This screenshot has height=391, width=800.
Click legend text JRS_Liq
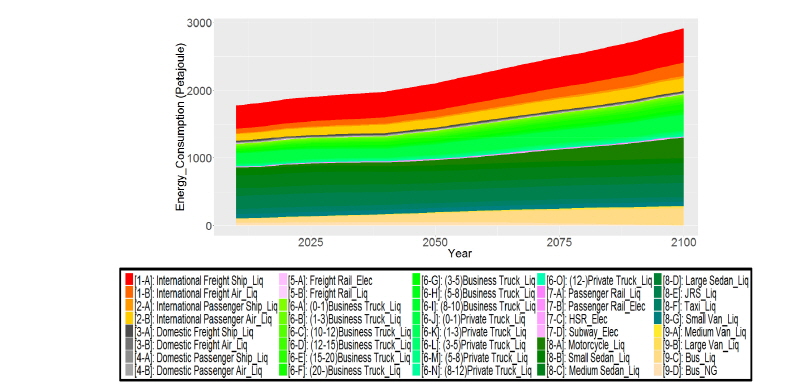tap(700, 293)
